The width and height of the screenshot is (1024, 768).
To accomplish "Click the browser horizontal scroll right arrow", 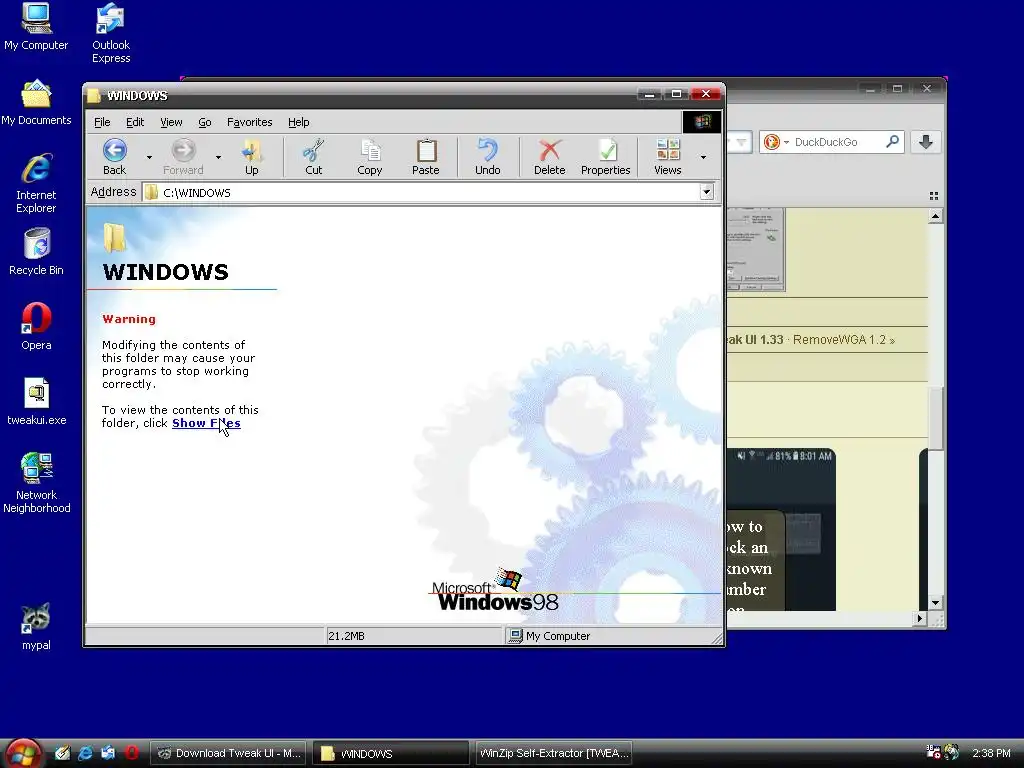I will click(920, 618).
